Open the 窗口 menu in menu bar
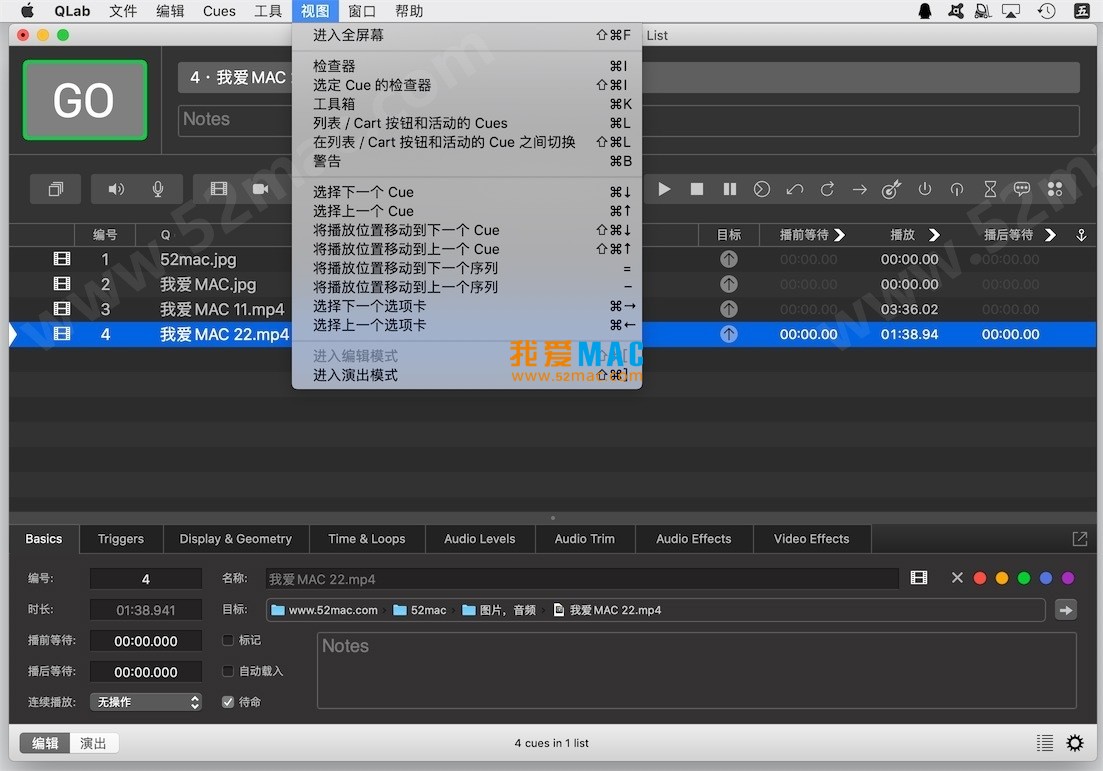Viewport: 1103px width, 771px height. coord(362,11)
